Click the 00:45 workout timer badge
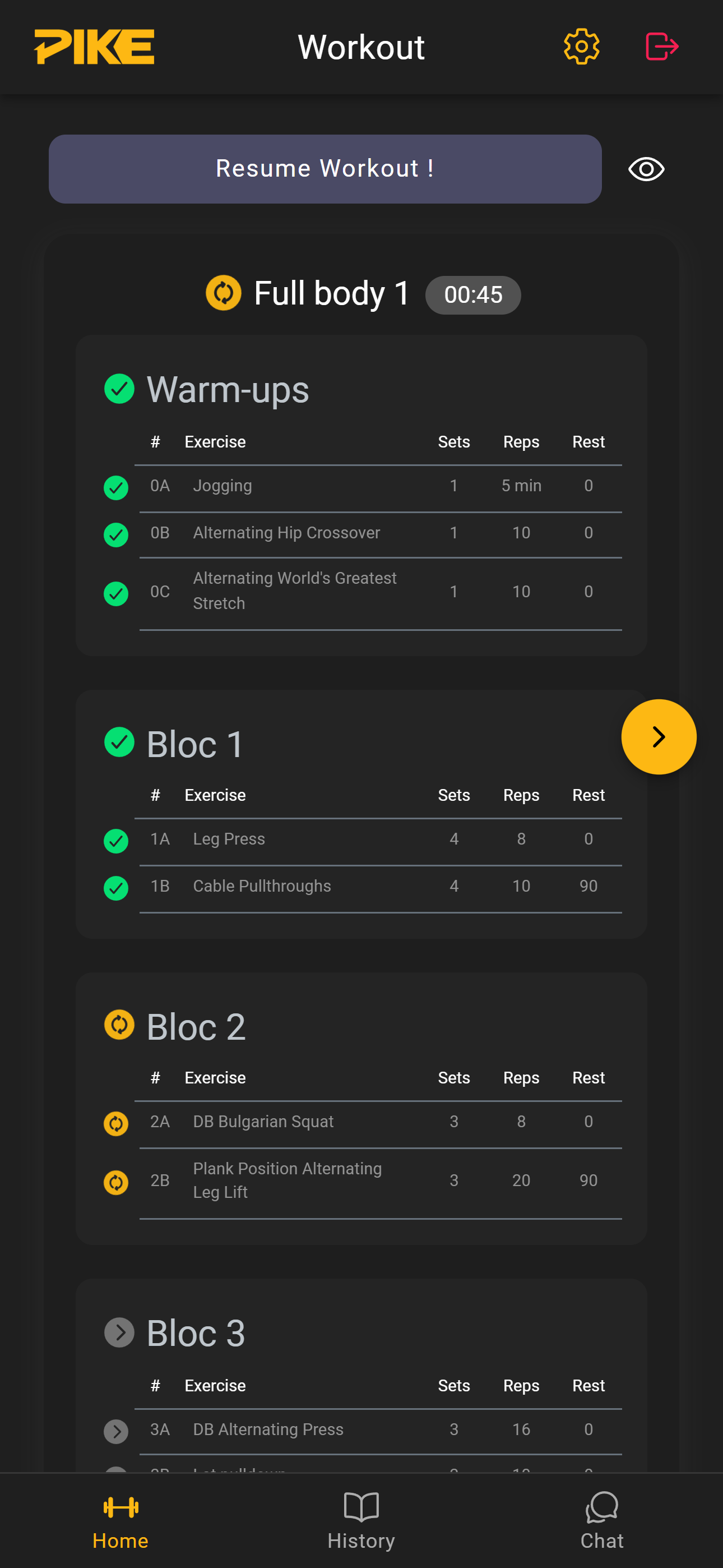The image size is (723, 1568). click(x=473, y=294)
